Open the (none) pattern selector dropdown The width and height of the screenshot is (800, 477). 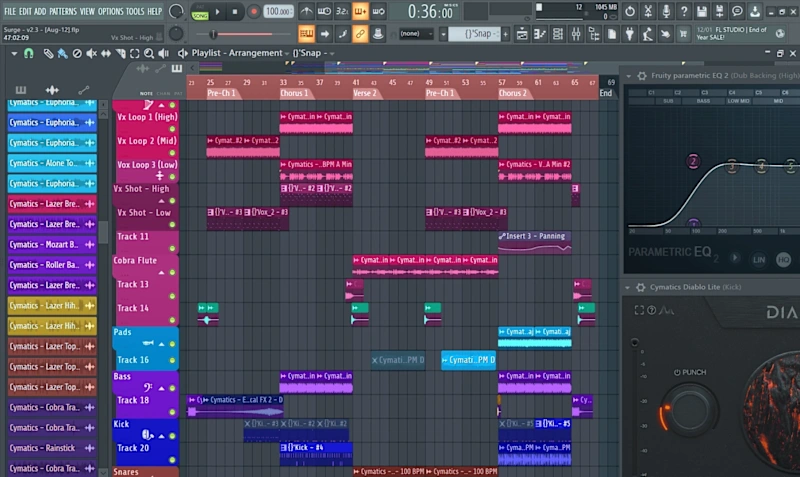pyautogui.click(x=416, y=34)
